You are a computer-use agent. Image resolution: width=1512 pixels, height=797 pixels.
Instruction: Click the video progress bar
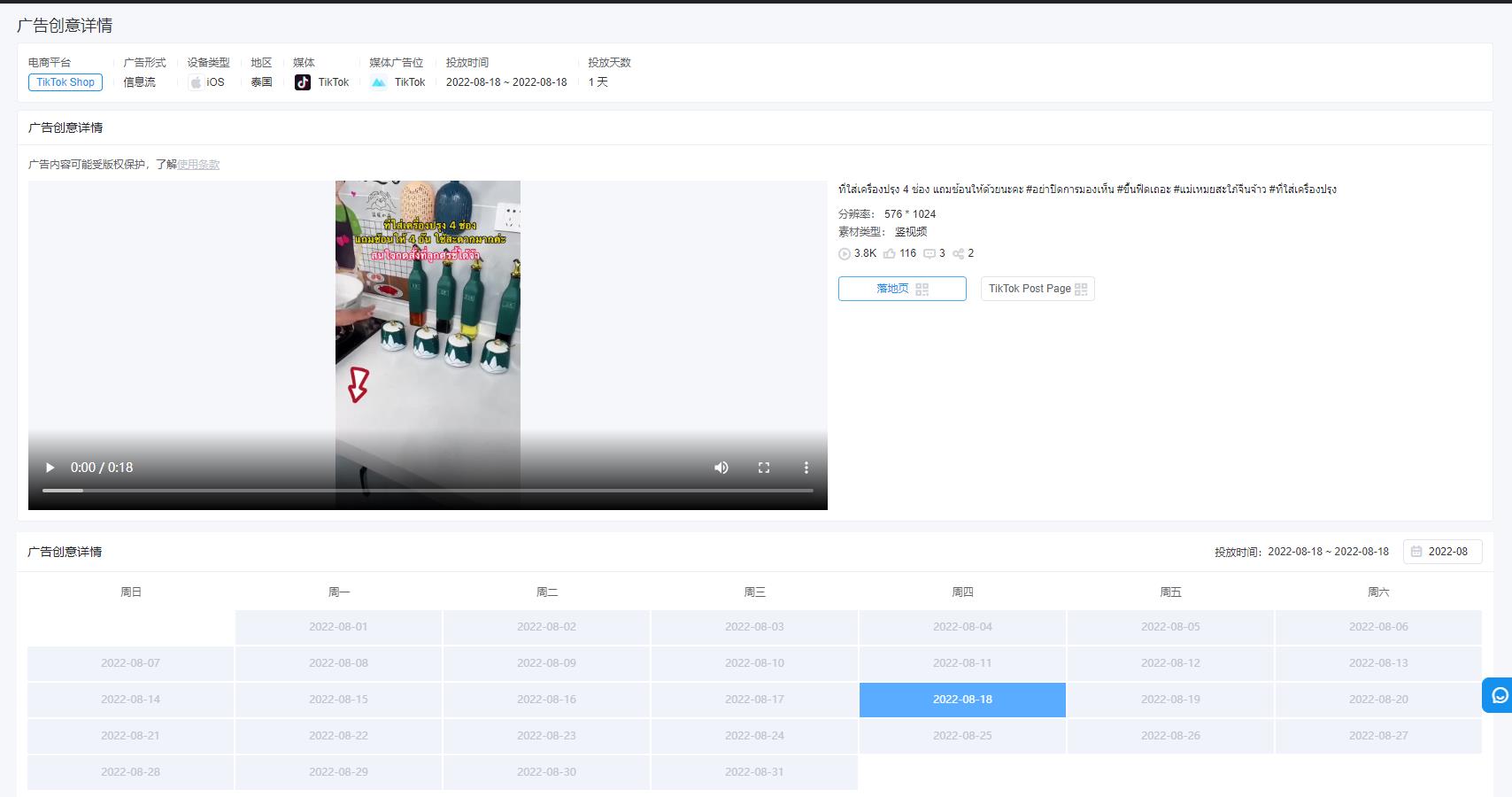click(428, 490)
